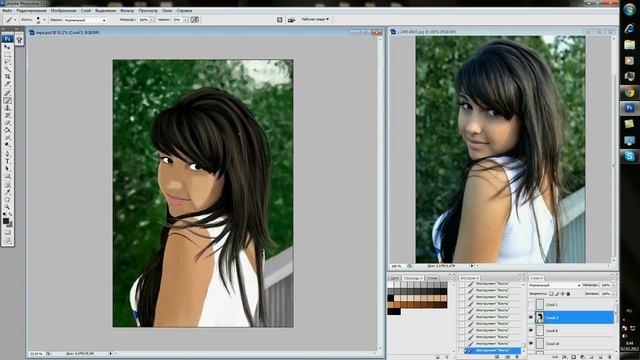Select the Rectangular Marquee tool
Screen dimensions: 640x360
click(x=7, y=54)
